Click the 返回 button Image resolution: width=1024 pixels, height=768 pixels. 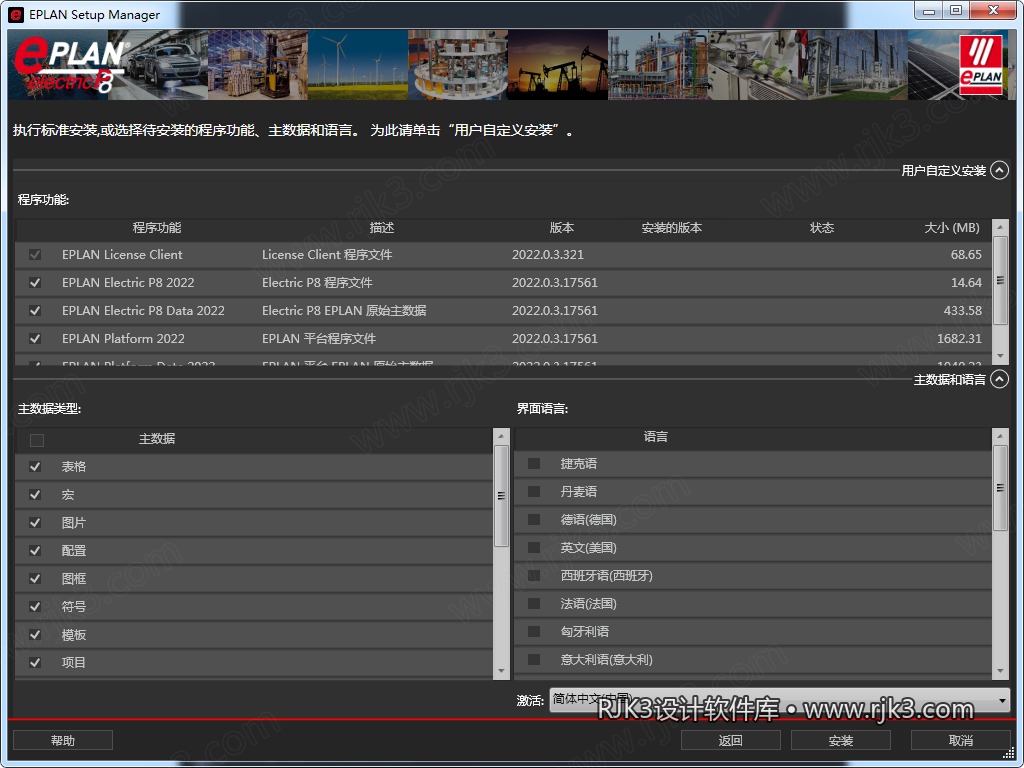click(731, 741)
